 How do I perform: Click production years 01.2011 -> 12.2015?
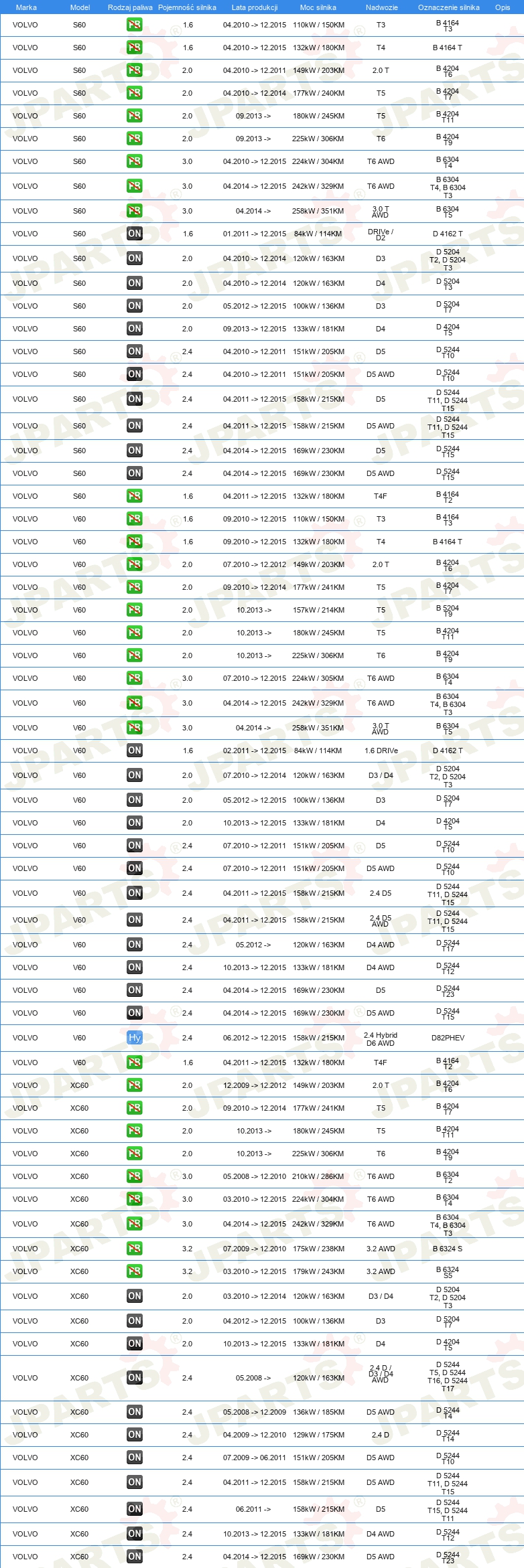point(255,234)
